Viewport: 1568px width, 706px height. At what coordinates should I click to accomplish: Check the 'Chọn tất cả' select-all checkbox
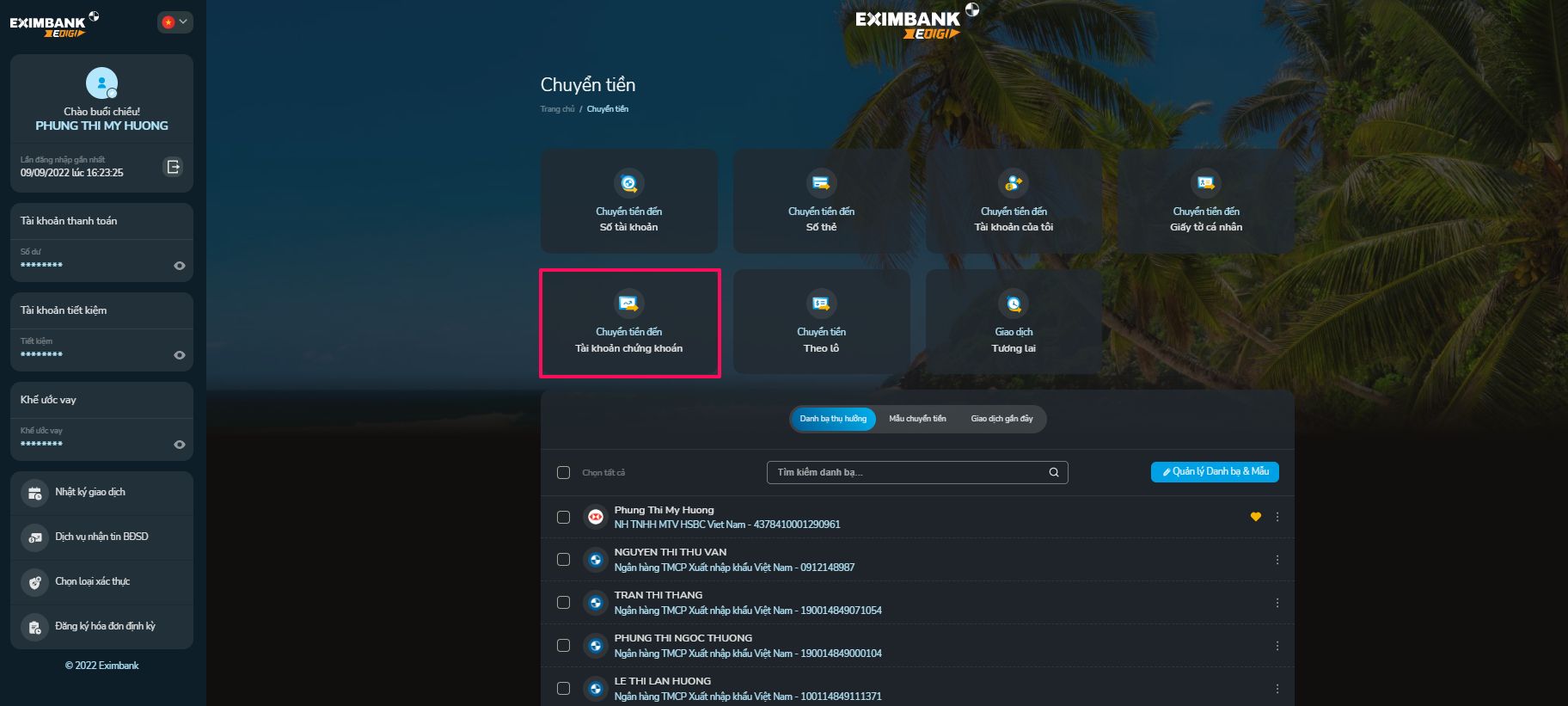[563, 472]
